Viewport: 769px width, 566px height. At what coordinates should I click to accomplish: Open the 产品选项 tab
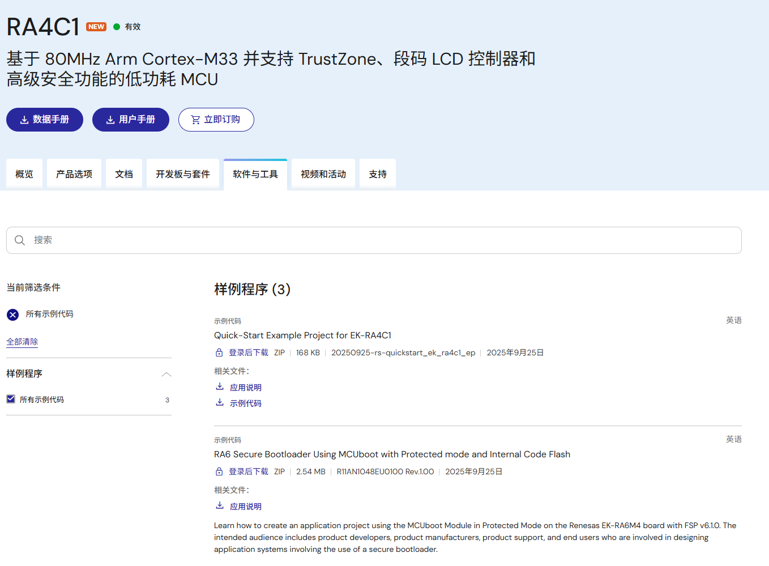click(74, 174)
